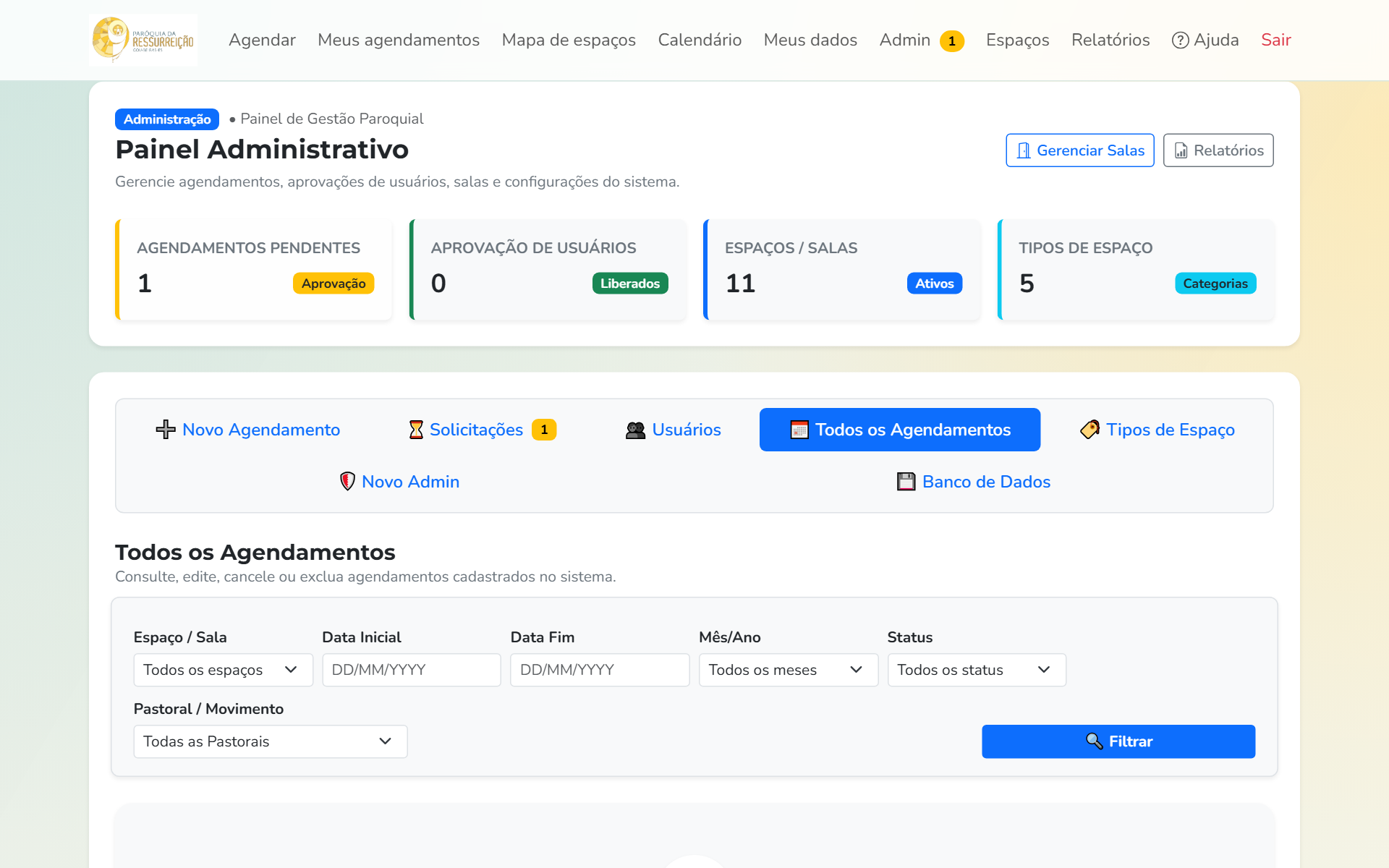
Task: Open the Banco de Dados tab
Action: click(974, 482)
